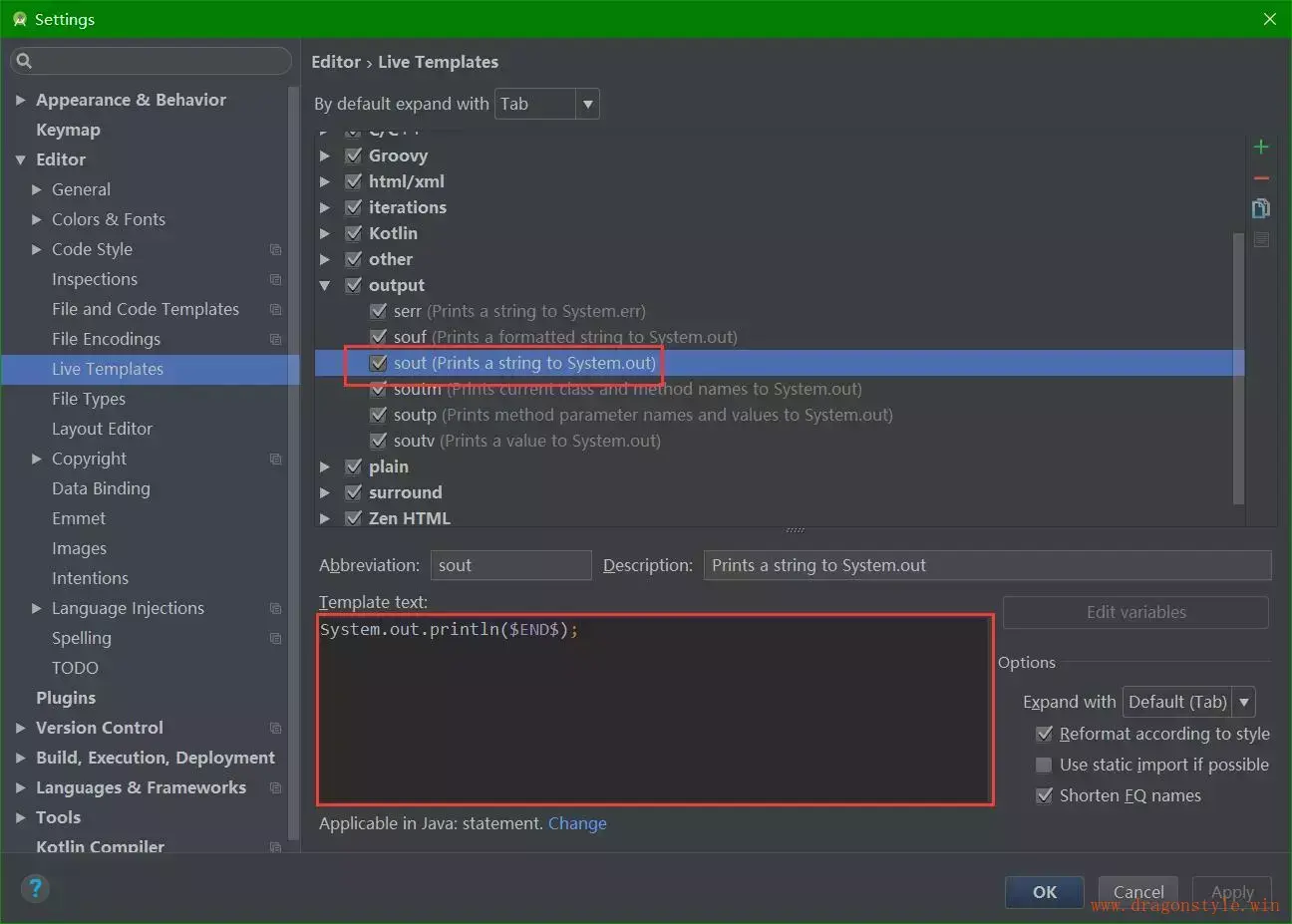Viewport: 1292px width, 924px height.
Task: Click project-level icon beside Spelling
Action: 275,638
